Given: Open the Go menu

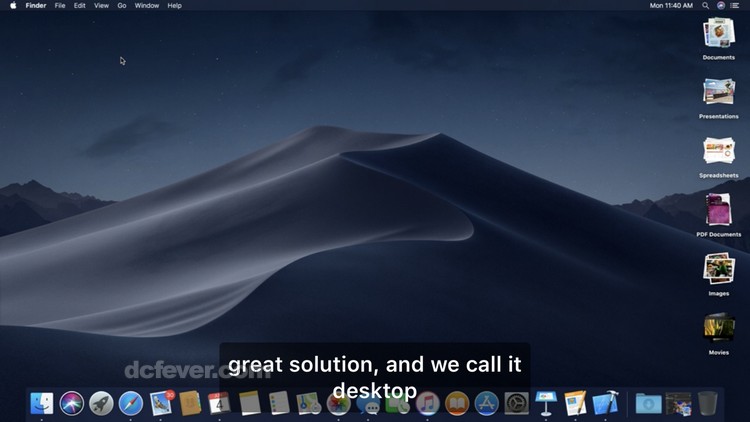Looking at the screenshot, I should 122,6.
